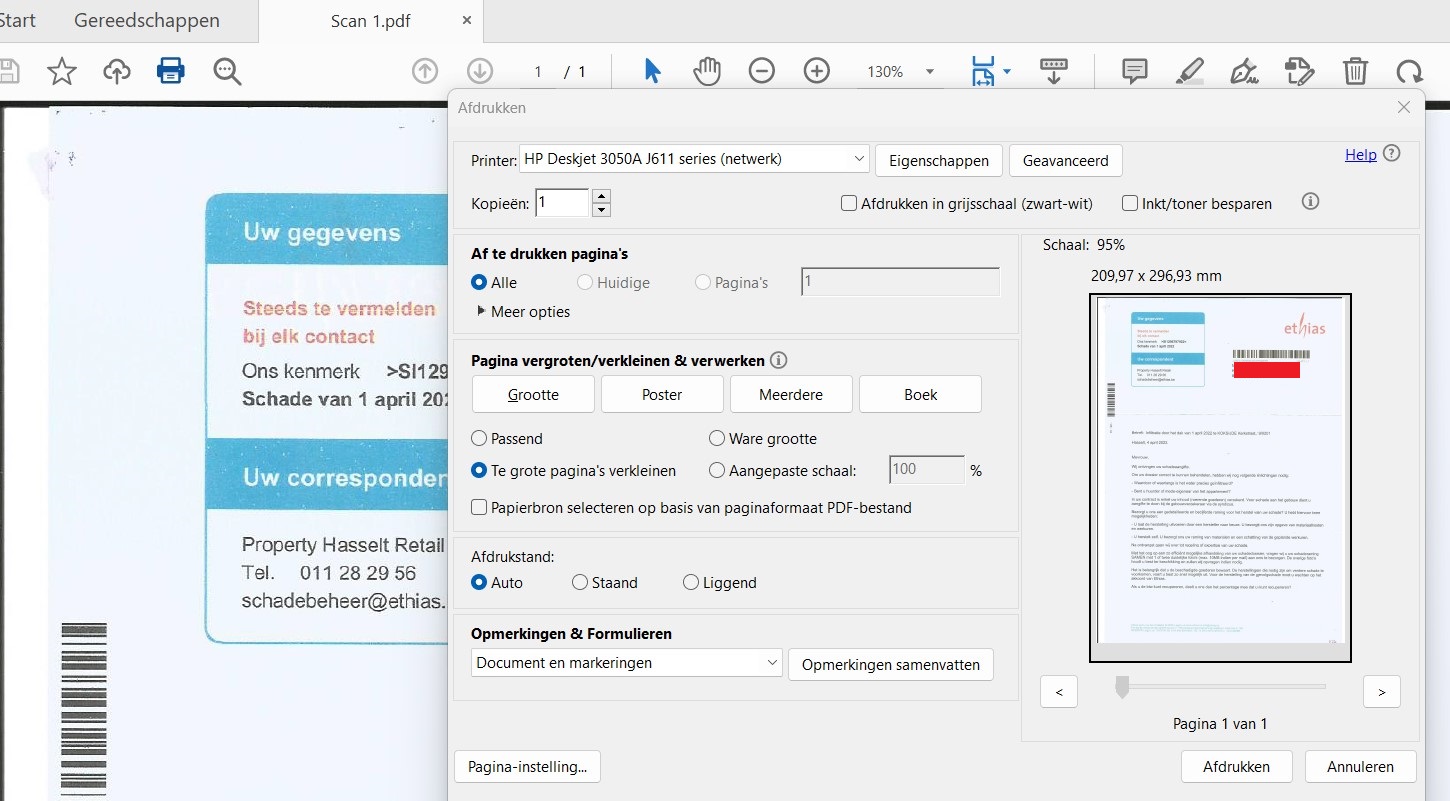The image size is (1450, 801).
Task: Toggle Inkt/toner besparen checkbox
Action: pos(1130,203)
